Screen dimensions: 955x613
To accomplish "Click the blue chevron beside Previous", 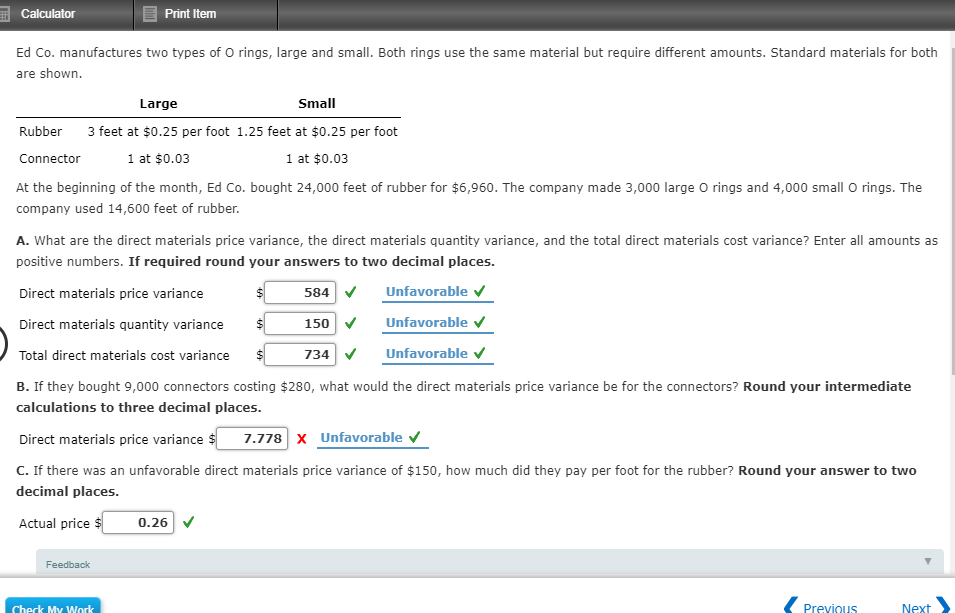I will coord(789,606).
